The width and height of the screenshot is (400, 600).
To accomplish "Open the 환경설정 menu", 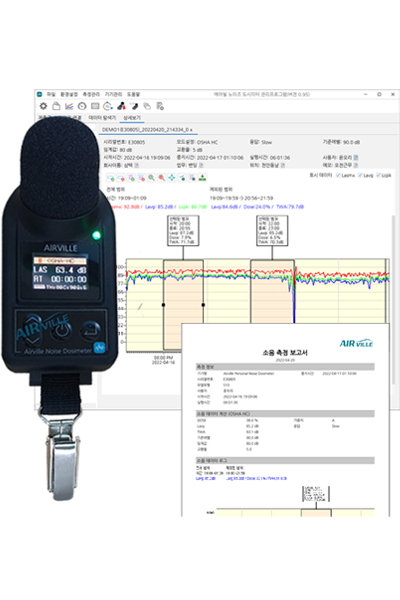I will click(69, 94).
